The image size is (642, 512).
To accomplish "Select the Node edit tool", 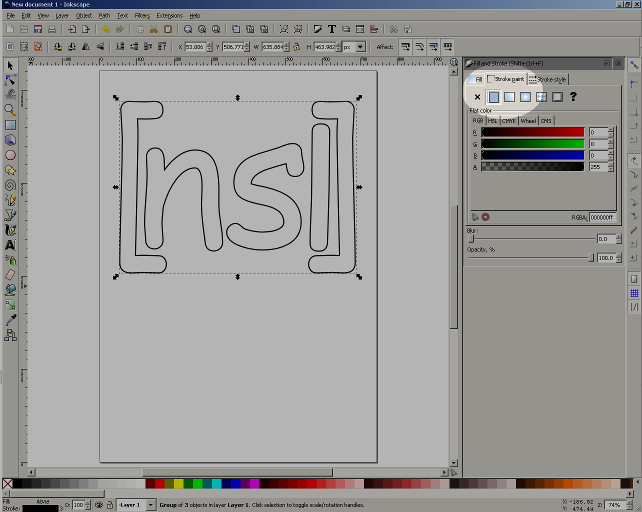I will click(10, 79).
